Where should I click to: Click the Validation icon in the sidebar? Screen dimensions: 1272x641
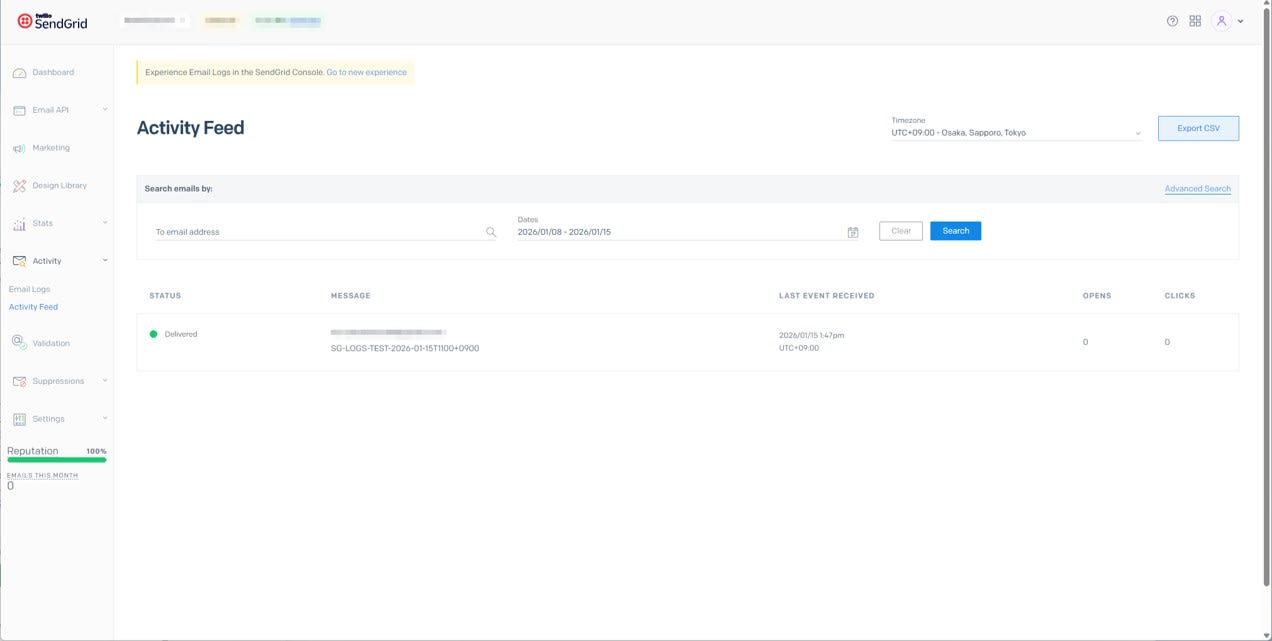[x=18, y=342]
